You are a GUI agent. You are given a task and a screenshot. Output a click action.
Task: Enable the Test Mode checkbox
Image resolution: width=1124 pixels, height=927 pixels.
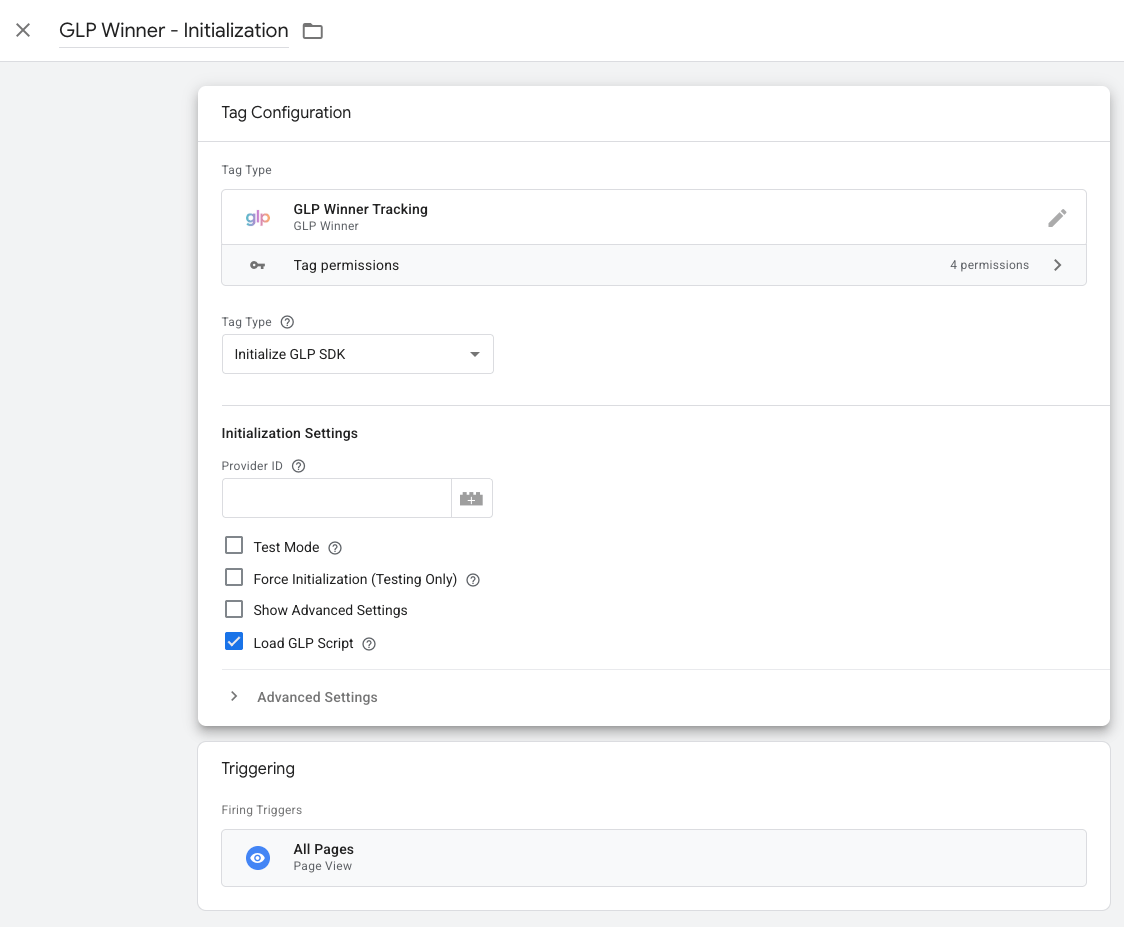point(234,546)
